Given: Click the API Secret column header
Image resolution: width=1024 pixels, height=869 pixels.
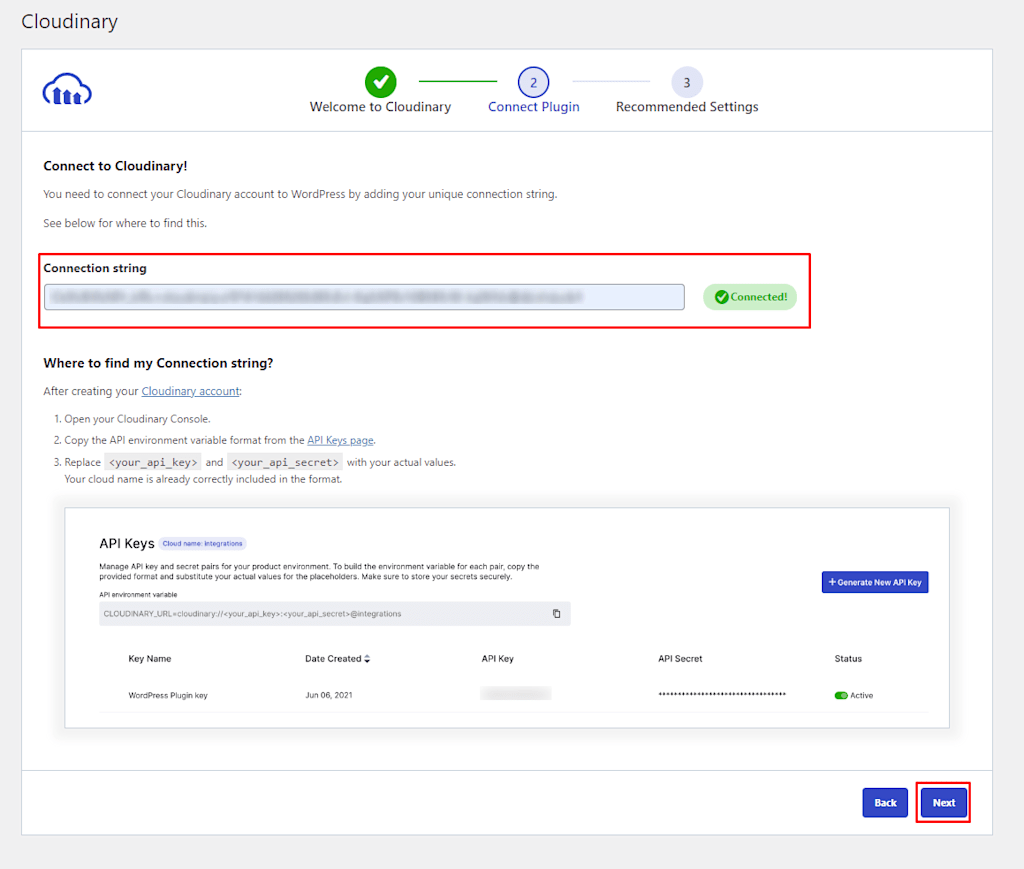Looking at the screenshot, I should [680, 659].
